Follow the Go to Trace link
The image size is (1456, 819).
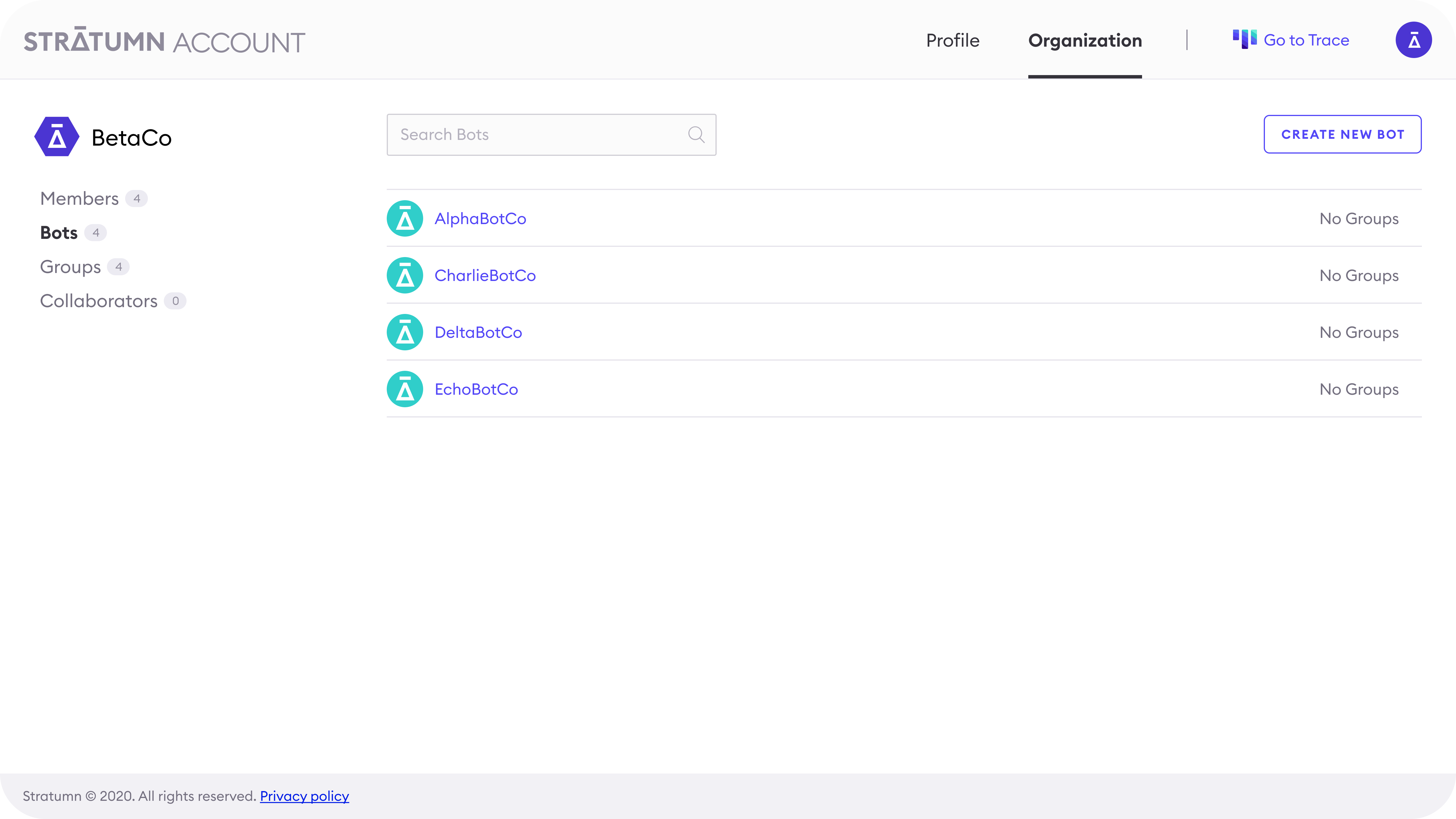click(x=1306, y=40)
